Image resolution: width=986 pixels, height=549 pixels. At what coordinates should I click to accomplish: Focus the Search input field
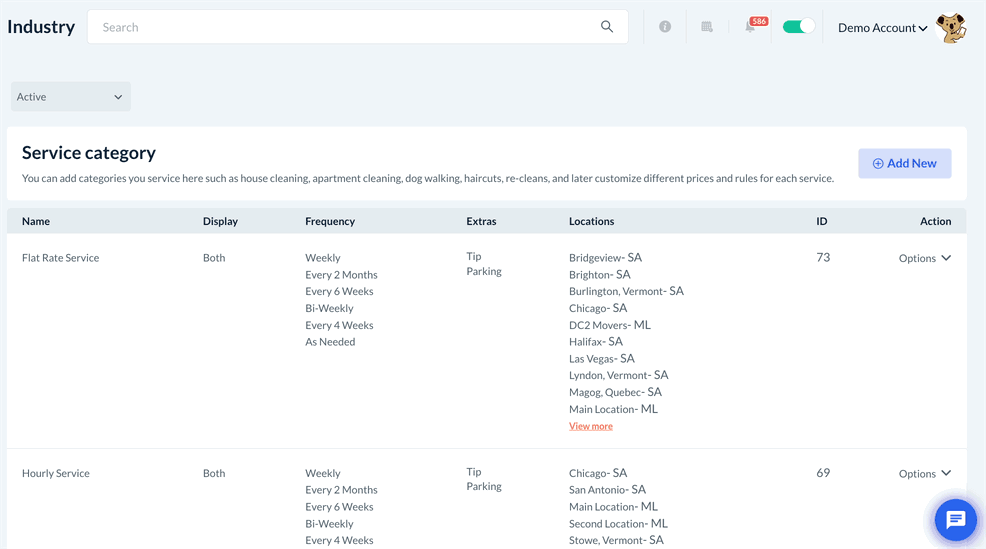pos(345,27)
